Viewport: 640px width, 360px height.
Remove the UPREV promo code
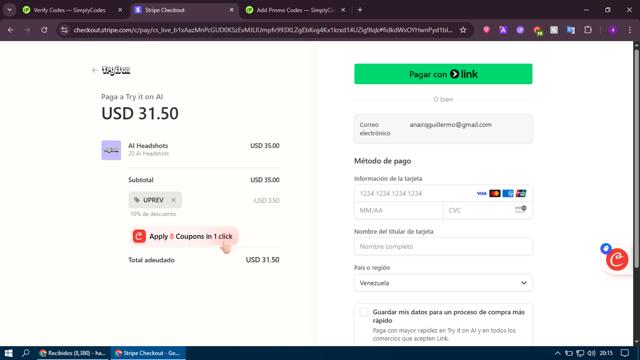click(173, 200)
